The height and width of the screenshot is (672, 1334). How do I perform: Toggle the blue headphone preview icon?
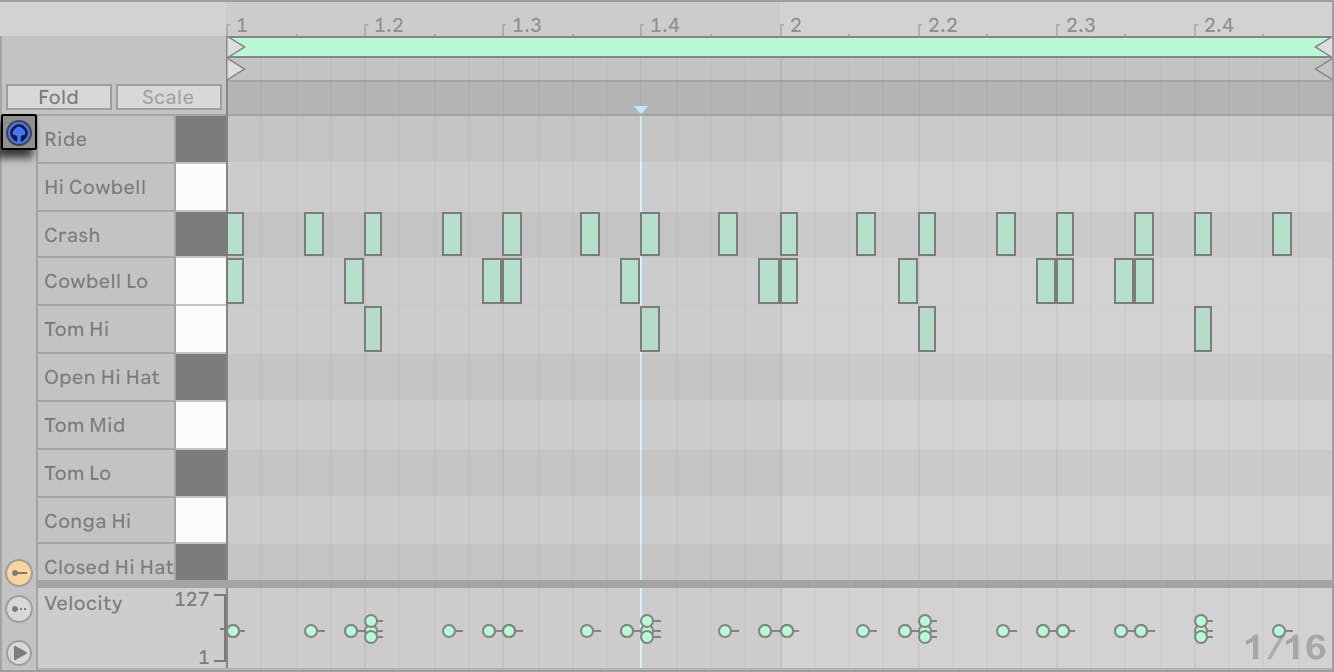(18, 131)
